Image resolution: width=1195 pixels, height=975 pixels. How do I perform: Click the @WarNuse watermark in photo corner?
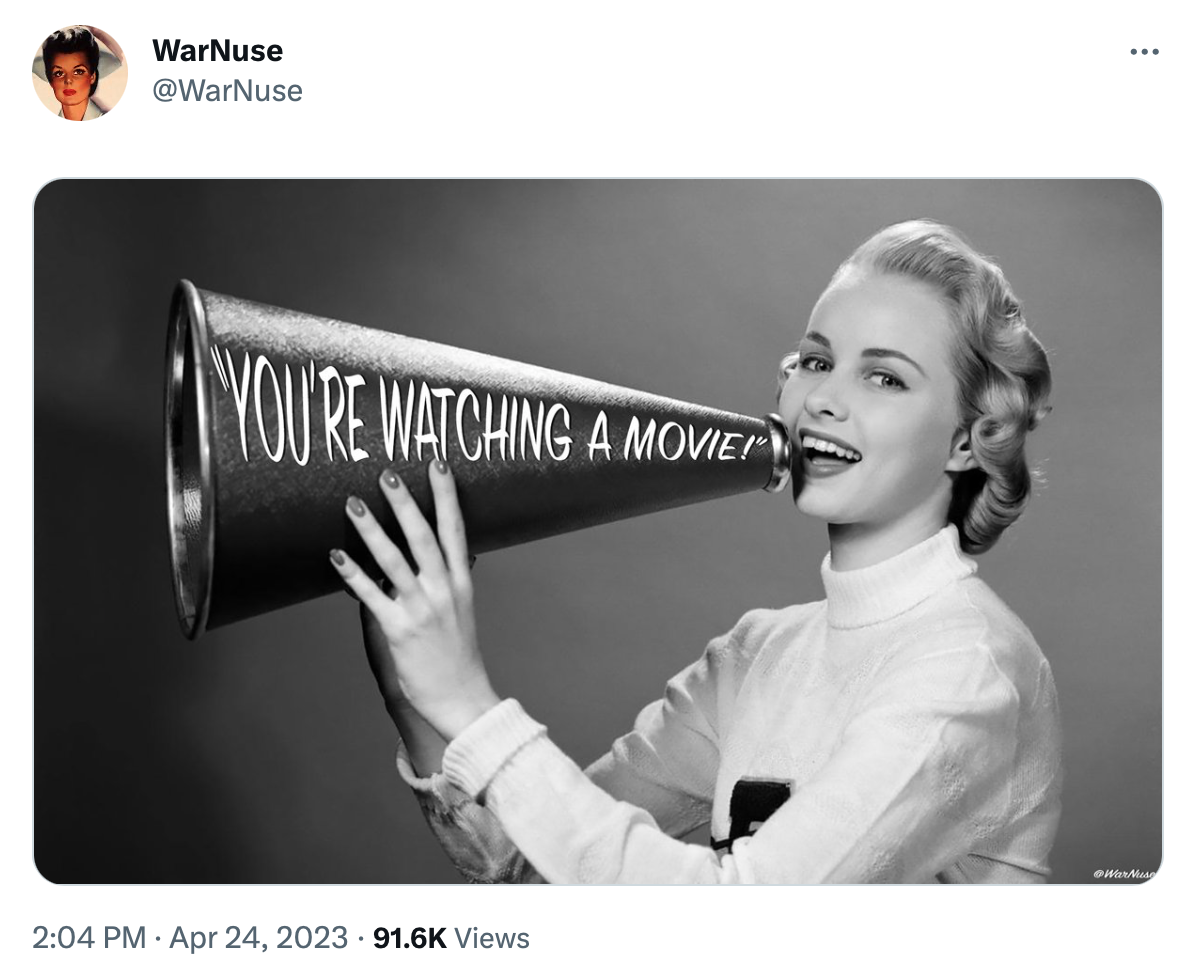(1124, 873)
